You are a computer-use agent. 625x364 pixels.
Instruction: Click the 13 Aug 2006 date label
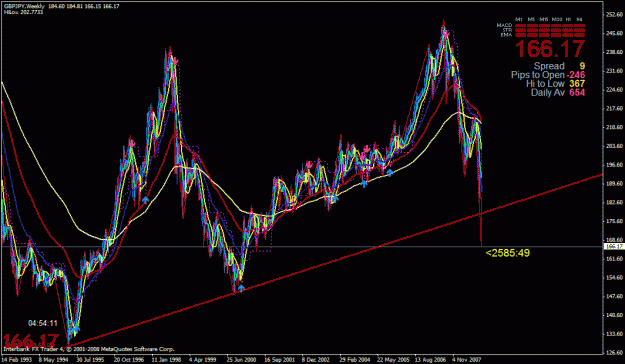pos(430,359)
